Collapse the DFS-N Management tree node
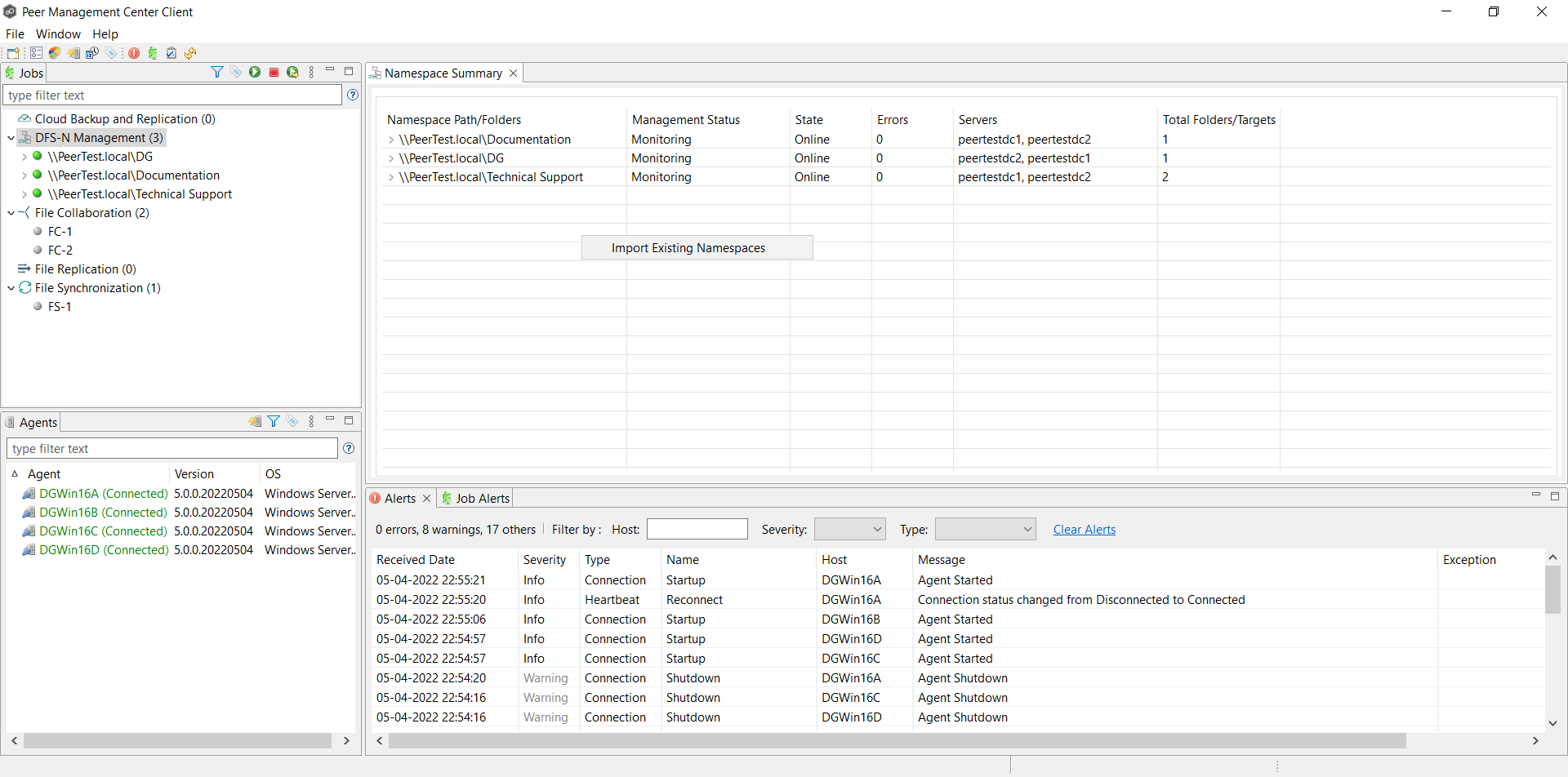Image resolution: width=1568 pixels, height=777 pixels. [x=11, y=138]
